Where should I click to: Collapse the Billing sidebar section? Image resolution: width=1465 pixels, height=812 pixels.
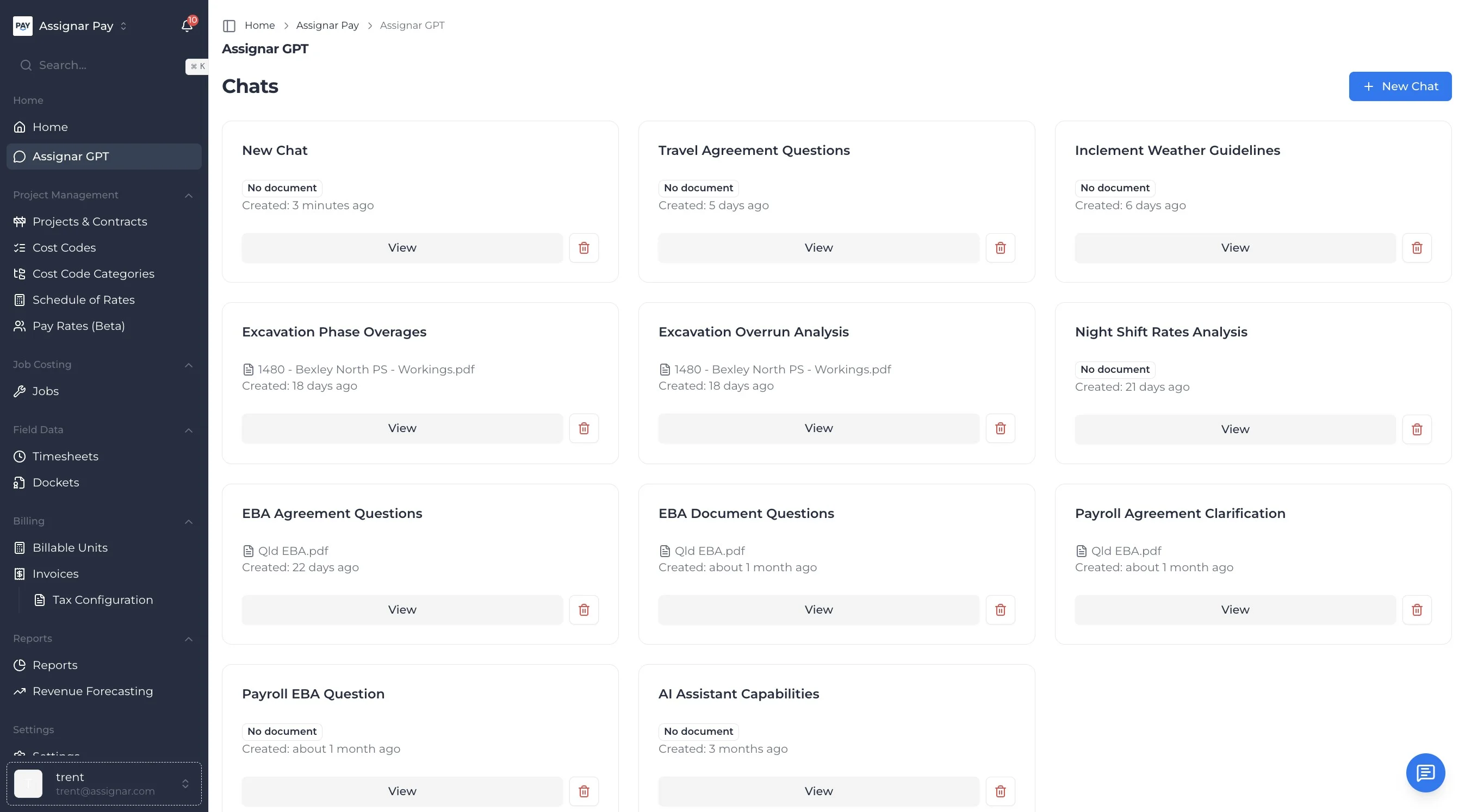click(x=189, y=522)
